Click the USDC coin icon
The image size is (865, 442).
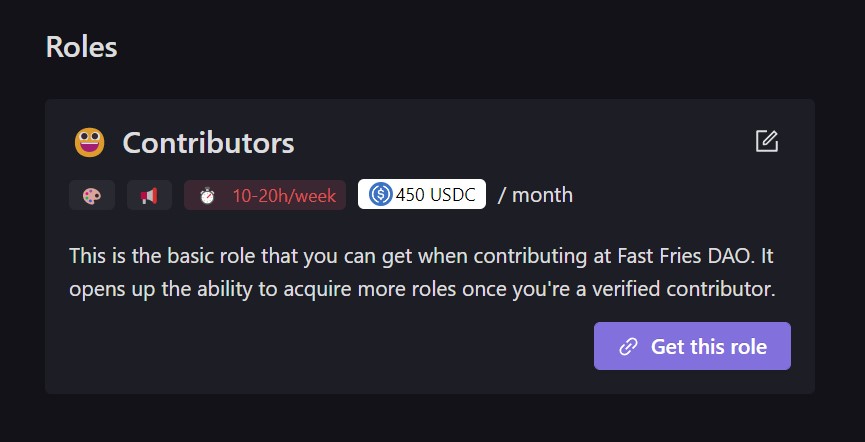coord(380,195)
